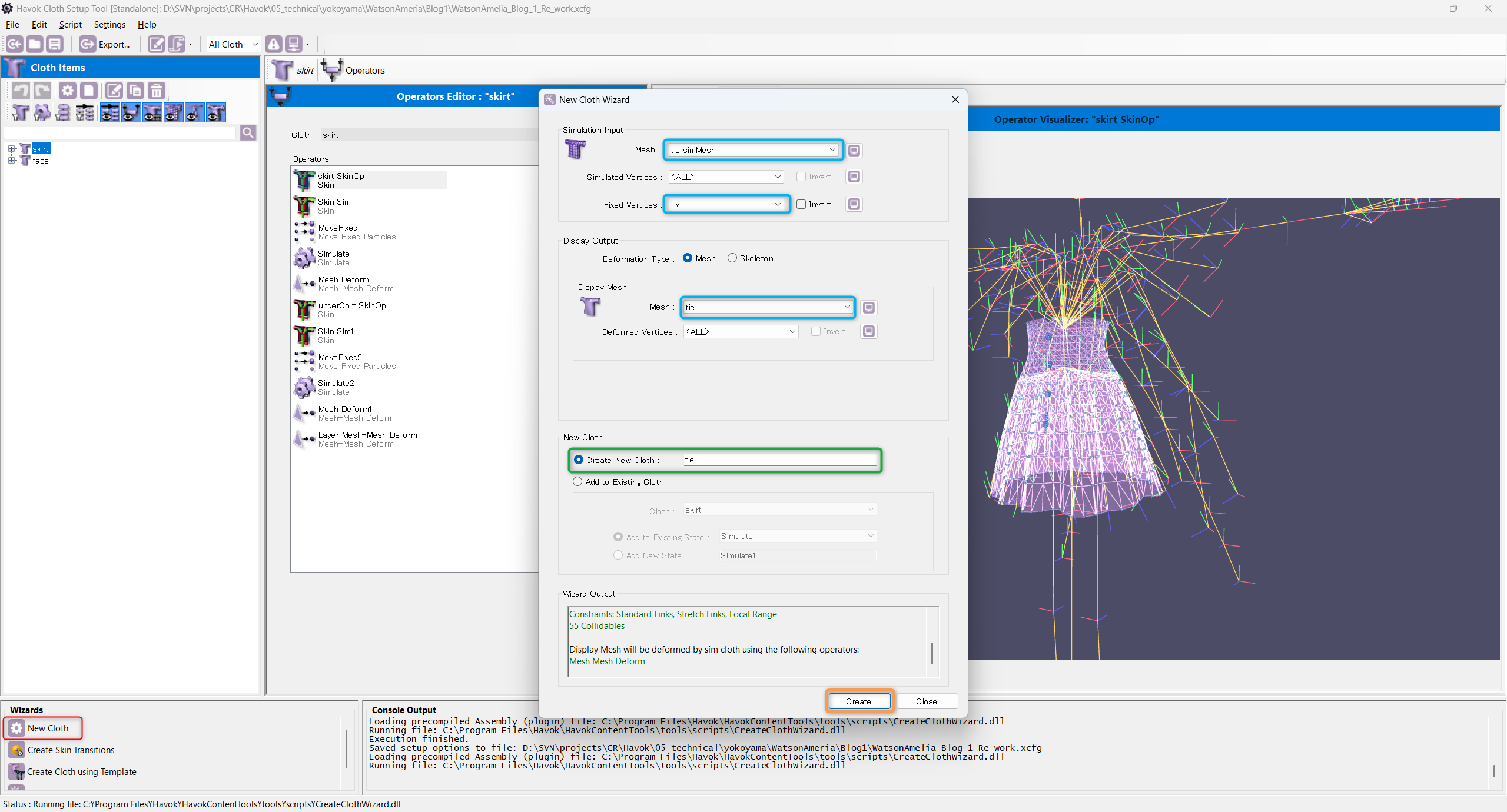Click the new cloth name field containing tie
This screenshot has height=812, width=1507.
(x=779, y=460)
